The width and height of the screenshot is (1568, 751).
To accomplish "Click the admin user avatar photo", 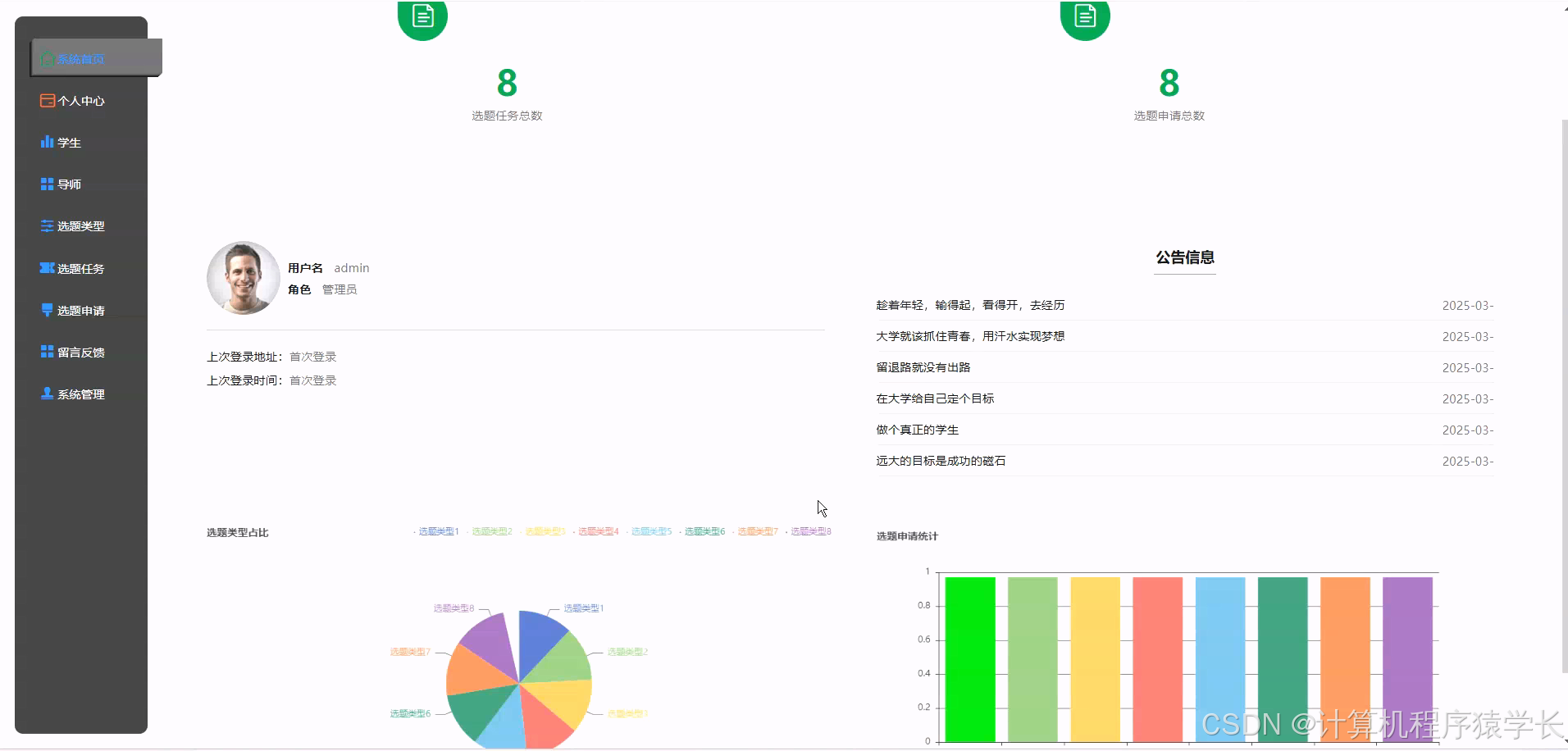I will 242,277.
